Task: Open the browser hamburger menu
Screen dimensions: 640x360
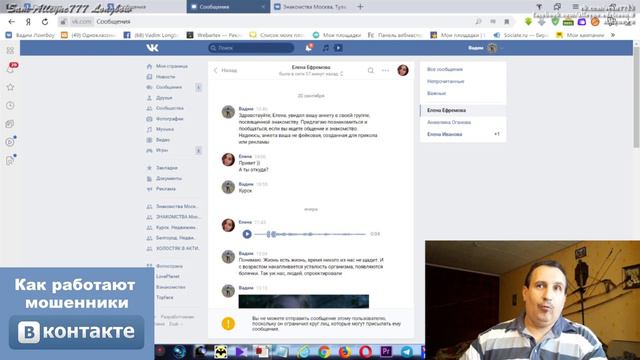Action: [x=575, y=7]
